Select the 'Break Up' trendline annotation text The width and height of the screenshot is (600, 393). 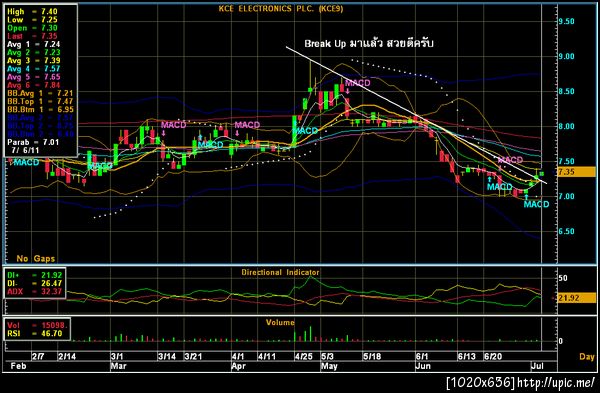[368, 43]
